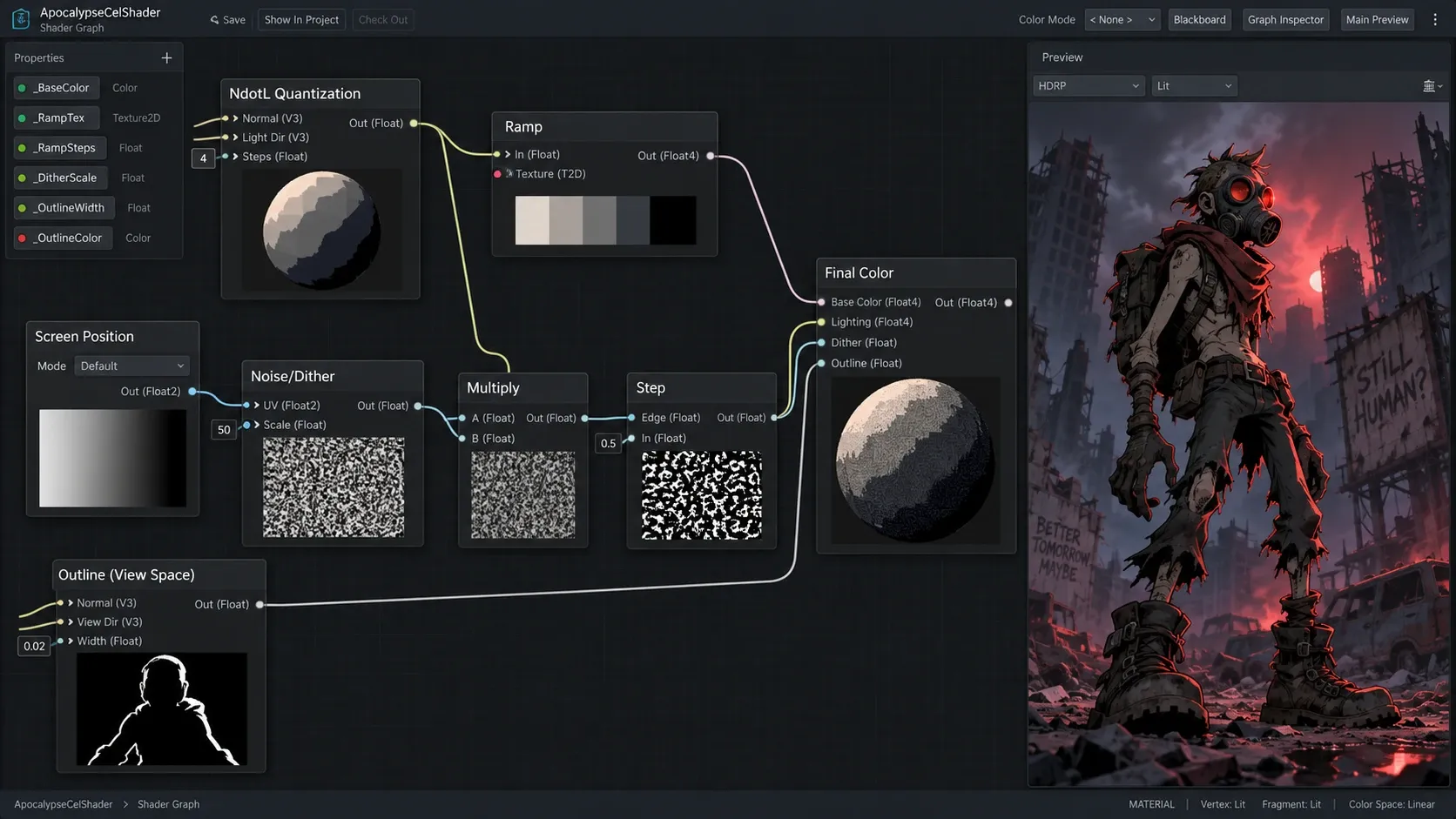The width and height of the screenshot is (1456, 819).
Task: Open the Lit material dropdown in Preview
Action: click(1194, 86)
